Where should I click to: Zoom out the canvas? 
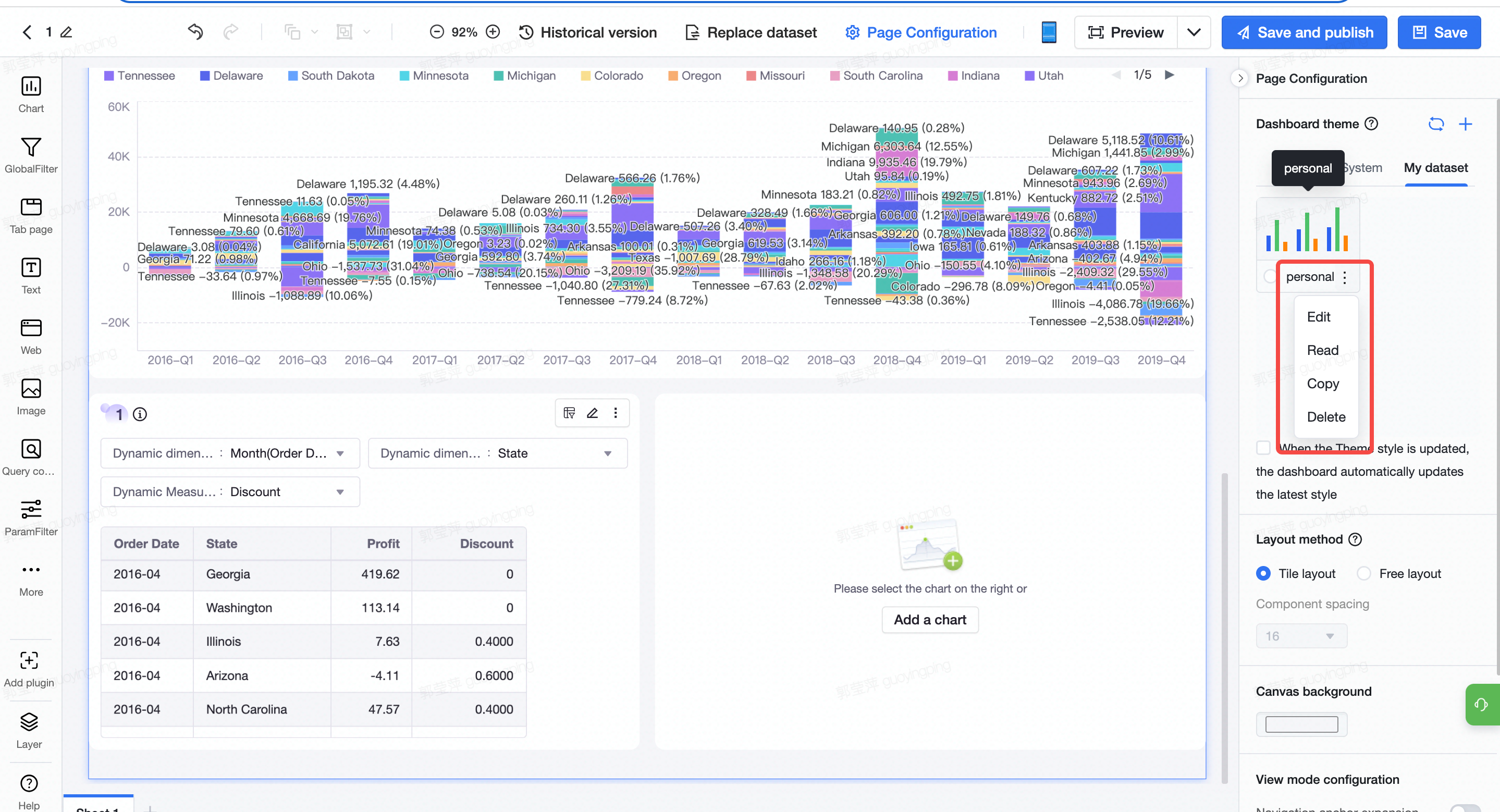coord(437,32)
